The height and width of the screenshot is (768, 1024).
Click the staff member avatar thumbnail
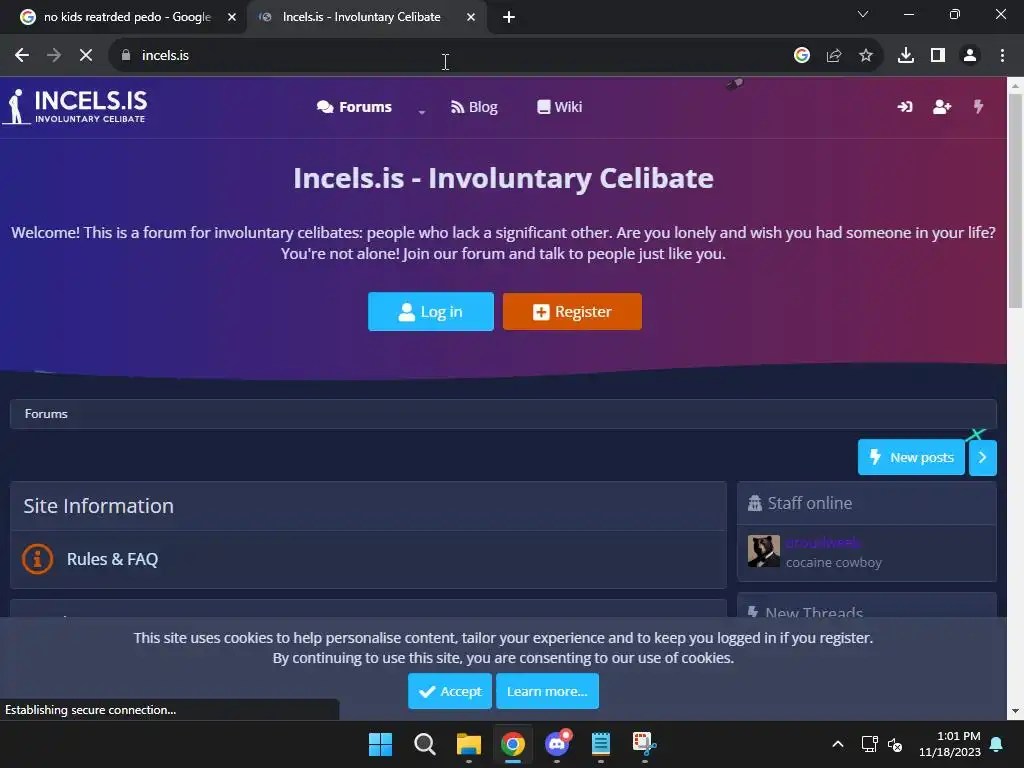coord(763,551)
